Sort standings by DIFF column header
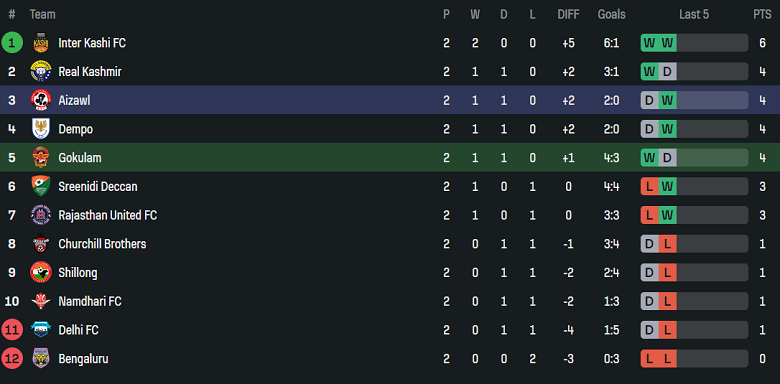The image size is (780, 384). (x=568, y=15)
